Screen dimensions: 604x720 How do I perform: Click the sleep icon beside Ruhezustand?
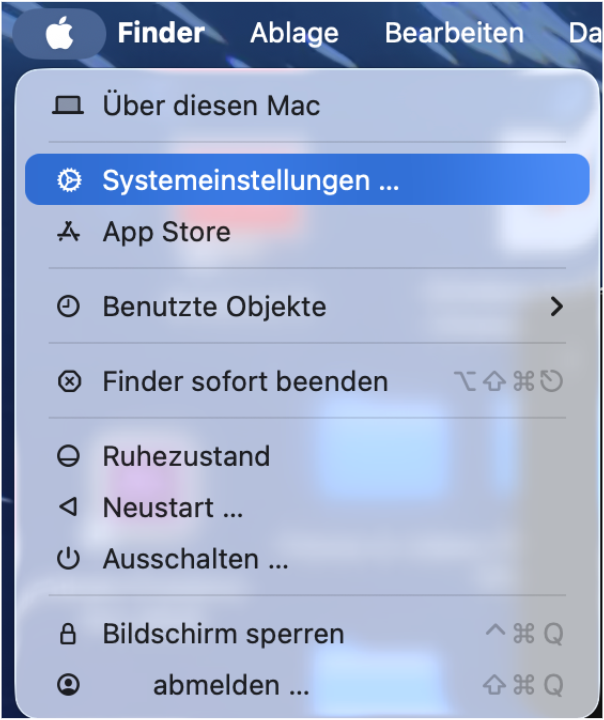click(68, 456)
